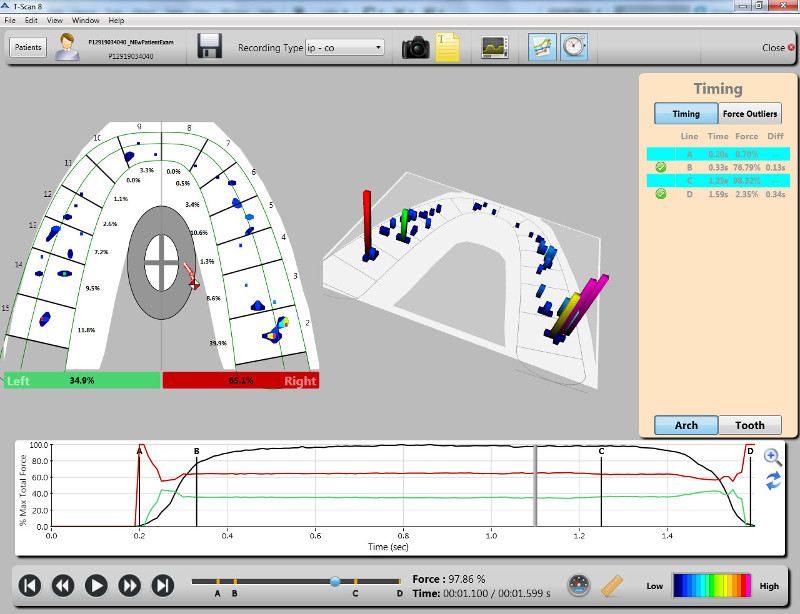
Task: Click the playback position slider handle
Action: click(335, 581)
